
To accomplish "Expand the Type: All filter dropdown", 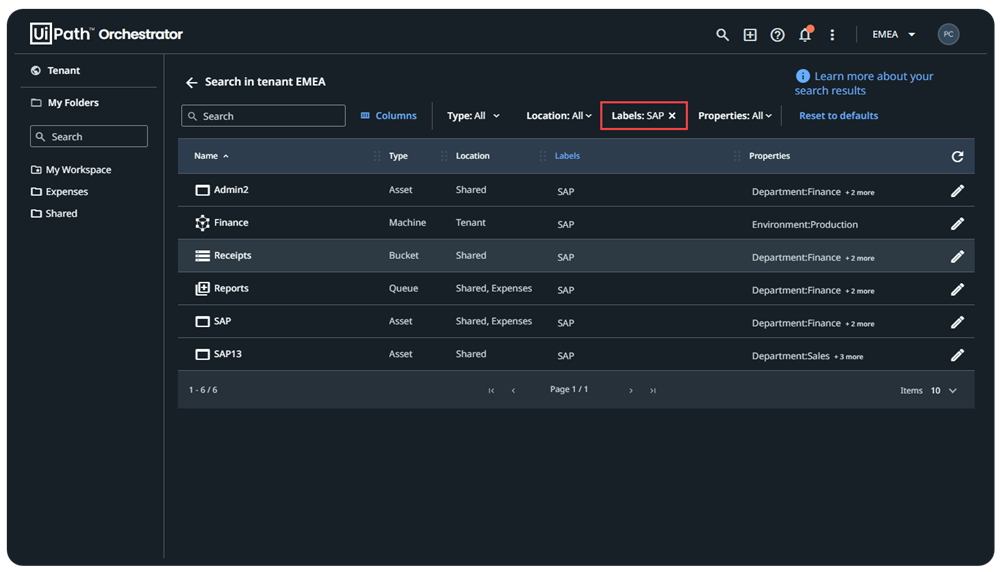I will pyautogui.click(x=473, y=116).
